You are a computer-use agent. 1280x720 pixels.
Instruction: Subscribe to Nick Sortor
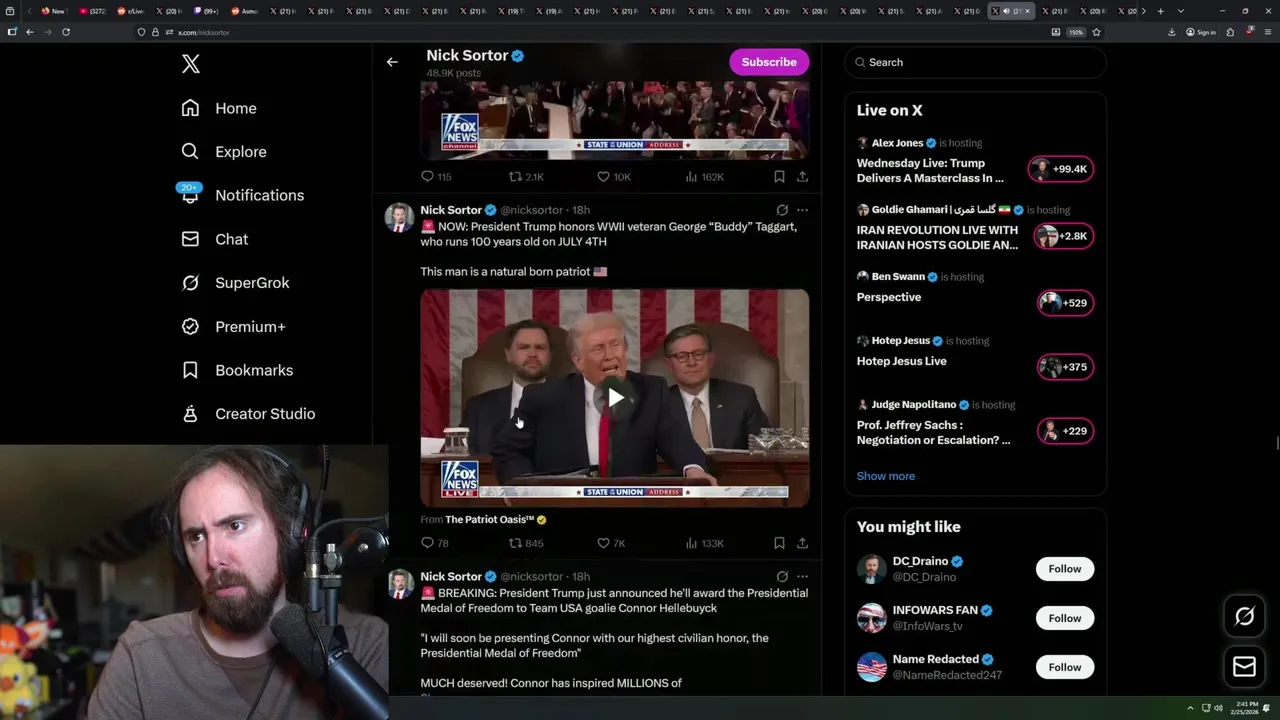(x=769, y=62)
